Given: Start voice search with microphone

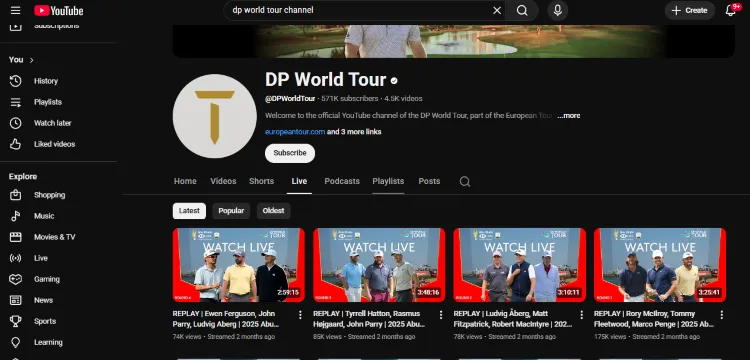Looking at the screenshot, I should [x=557, y=11].
